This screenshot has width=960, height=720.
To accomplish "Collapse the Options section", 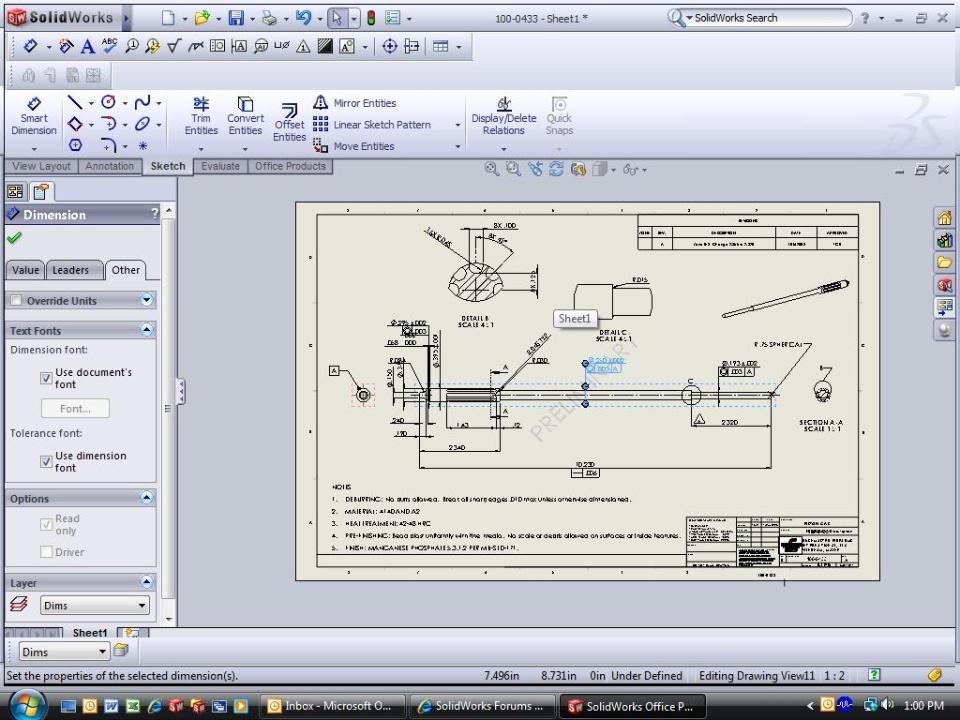I will [147, 498].
